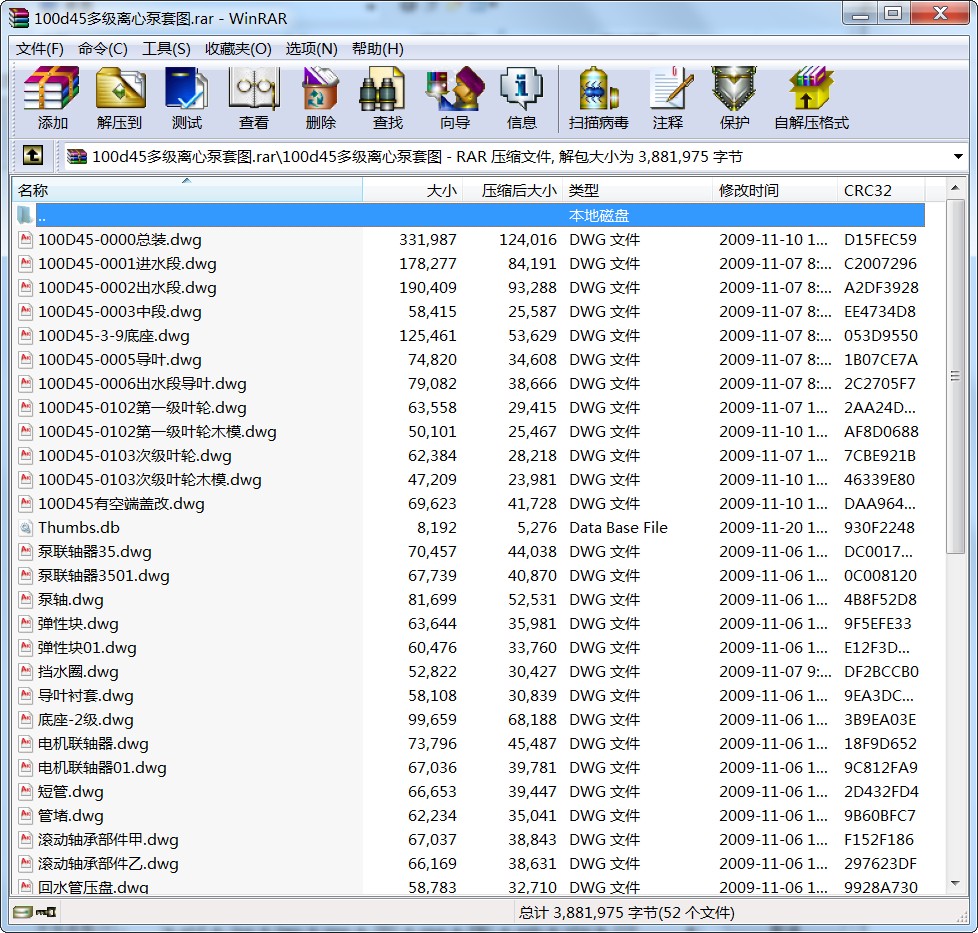Click the 删除 (Delete) toolbar icon
This screenshot has height=933, width=978.
(321, 89)
